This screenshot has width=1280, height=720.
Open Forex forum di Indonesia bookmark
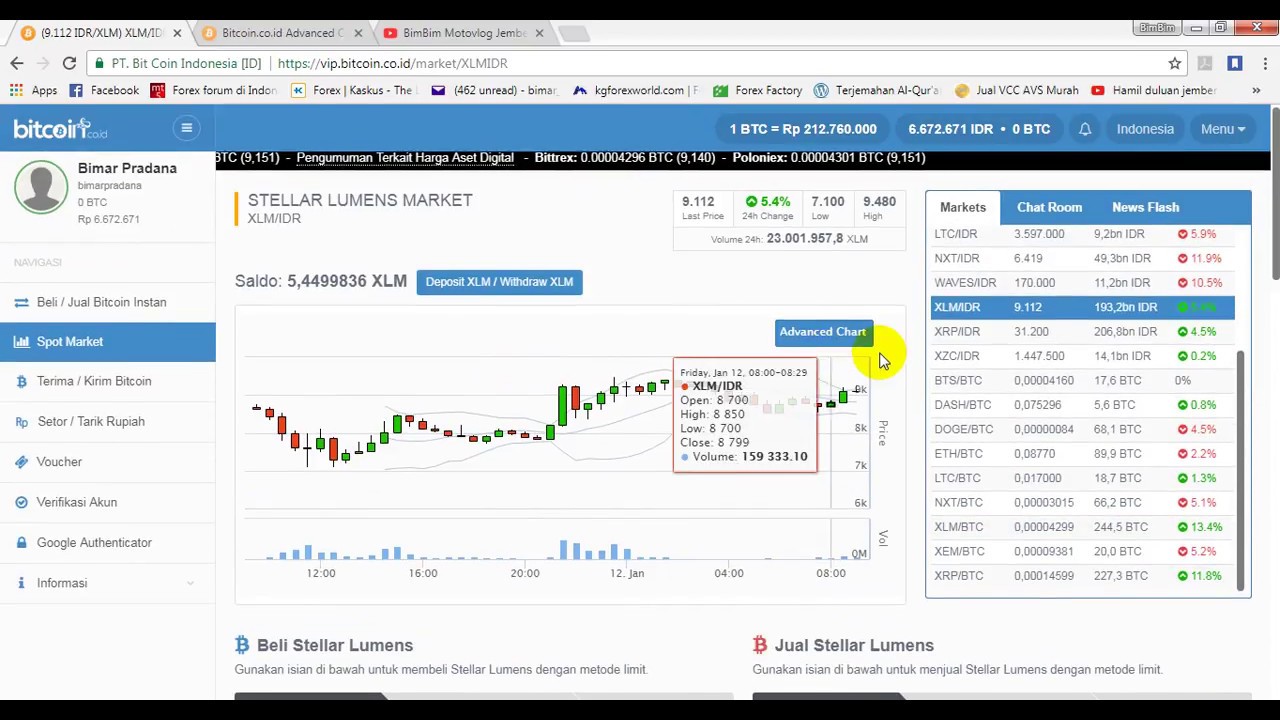[213, 90]
